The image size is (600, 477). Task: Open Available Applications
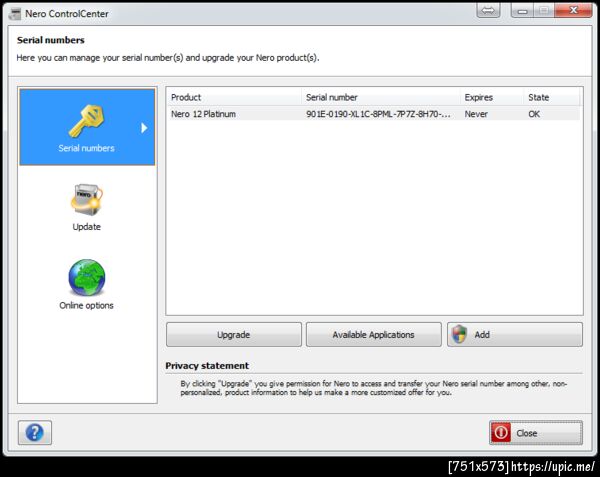(x=373, y=335)
